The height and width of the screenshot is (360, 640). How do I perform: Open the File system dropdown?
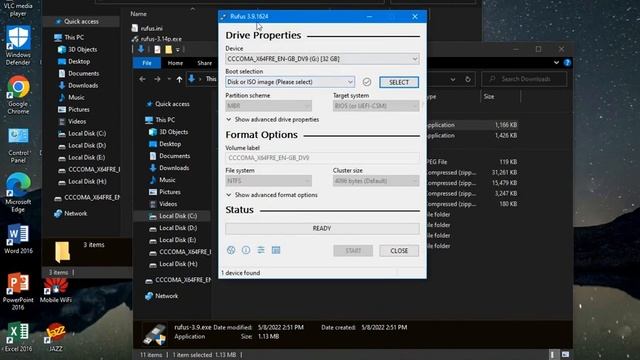(x=269, y=181)
